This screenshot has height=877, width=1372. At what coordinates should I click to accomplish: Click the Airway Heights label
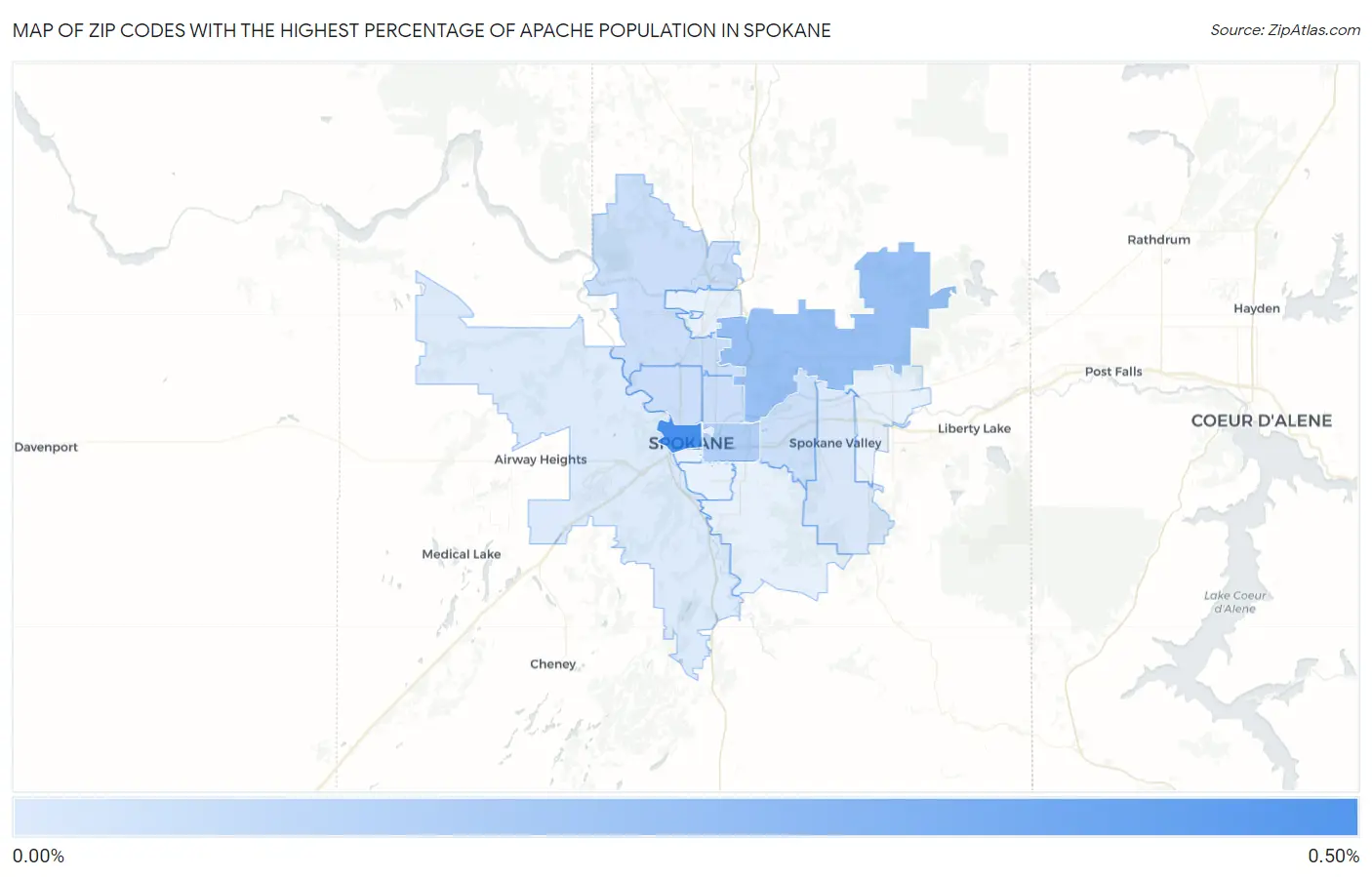click(541, 459)
